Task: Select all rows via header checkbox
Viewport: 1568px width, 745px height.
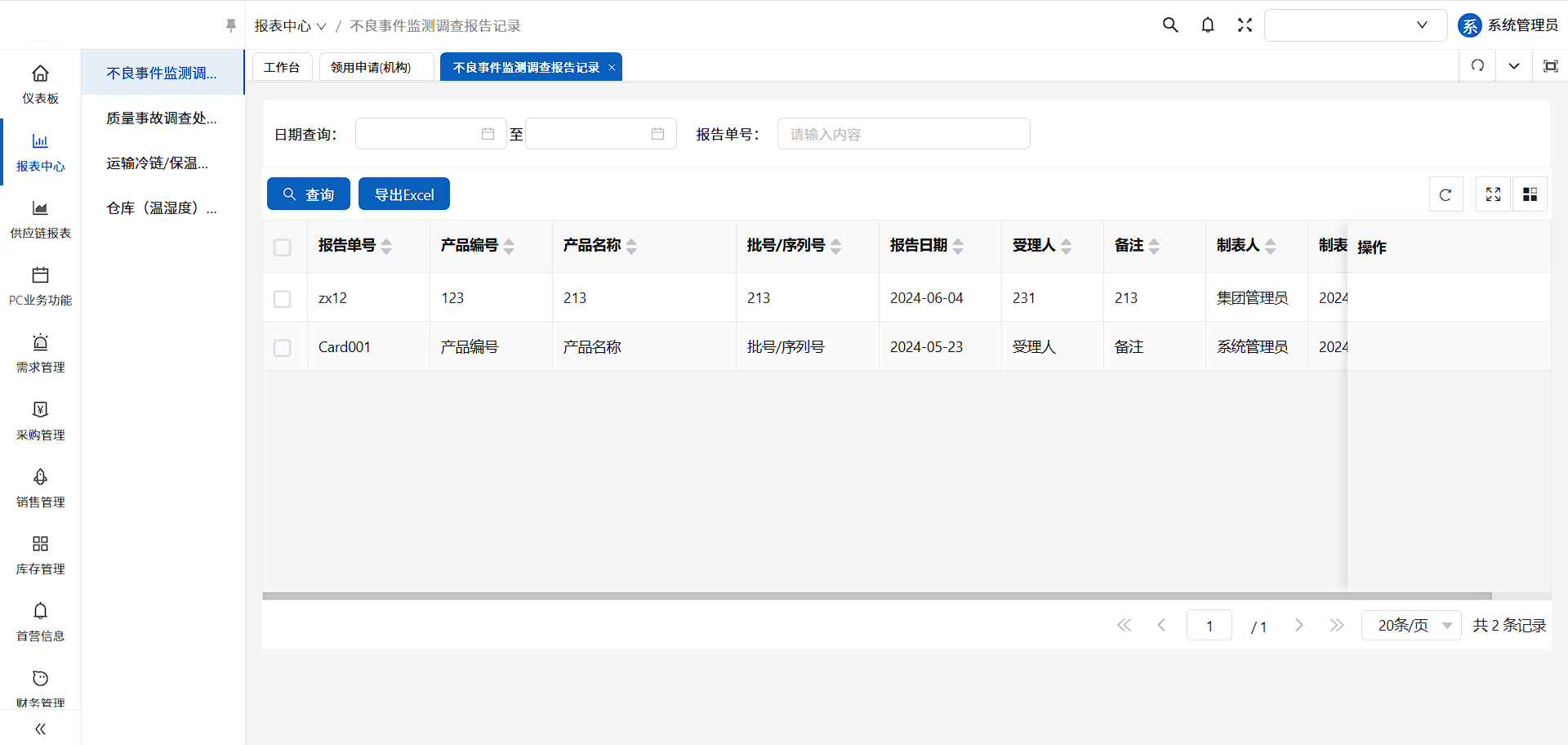Action: tap(283, 248)
